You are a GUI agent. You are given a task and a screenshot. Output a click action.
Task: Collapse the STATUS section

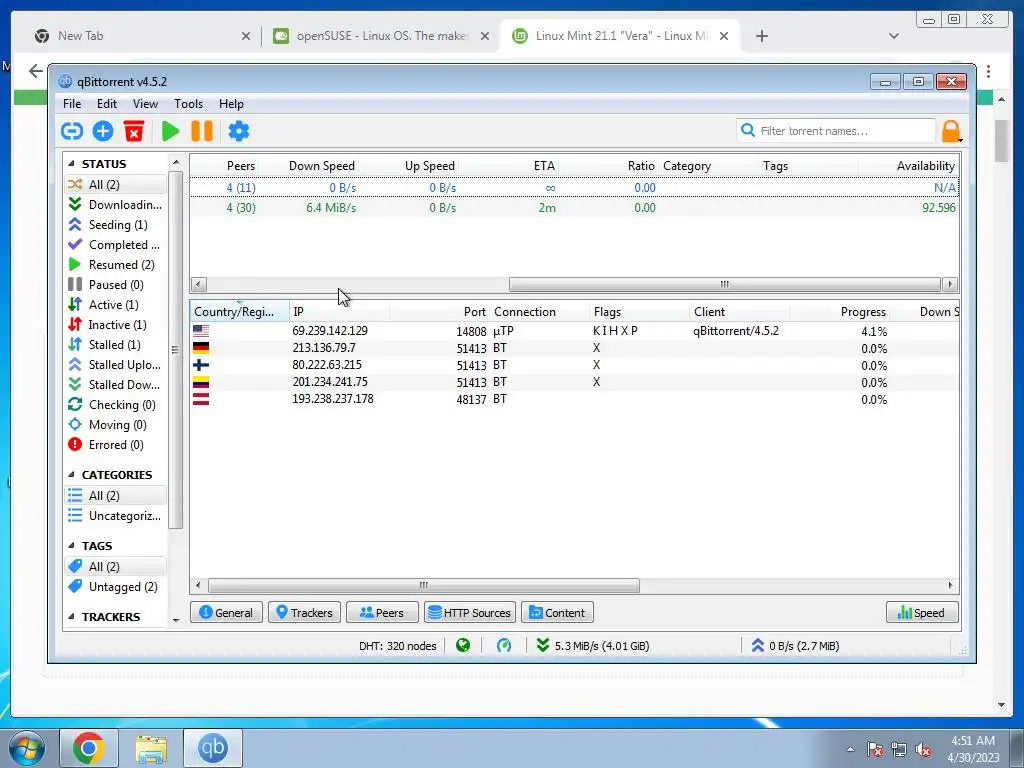[x=71, y=164]
